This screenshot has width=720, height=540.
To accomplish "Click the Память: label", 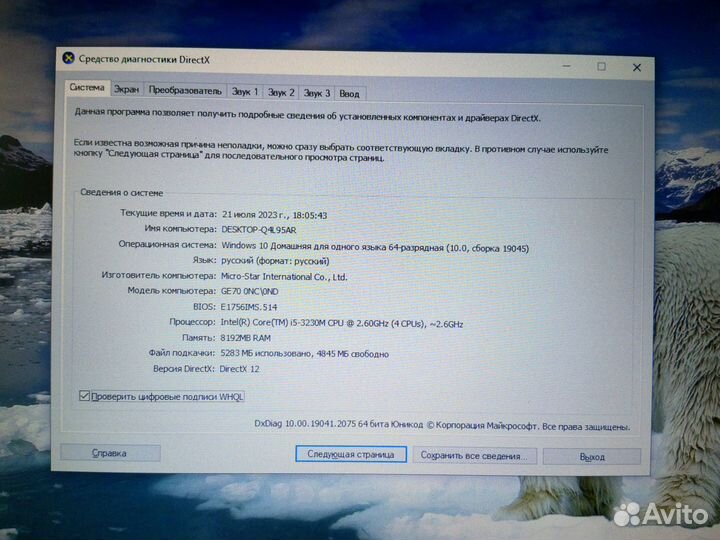I will point(198,338).
